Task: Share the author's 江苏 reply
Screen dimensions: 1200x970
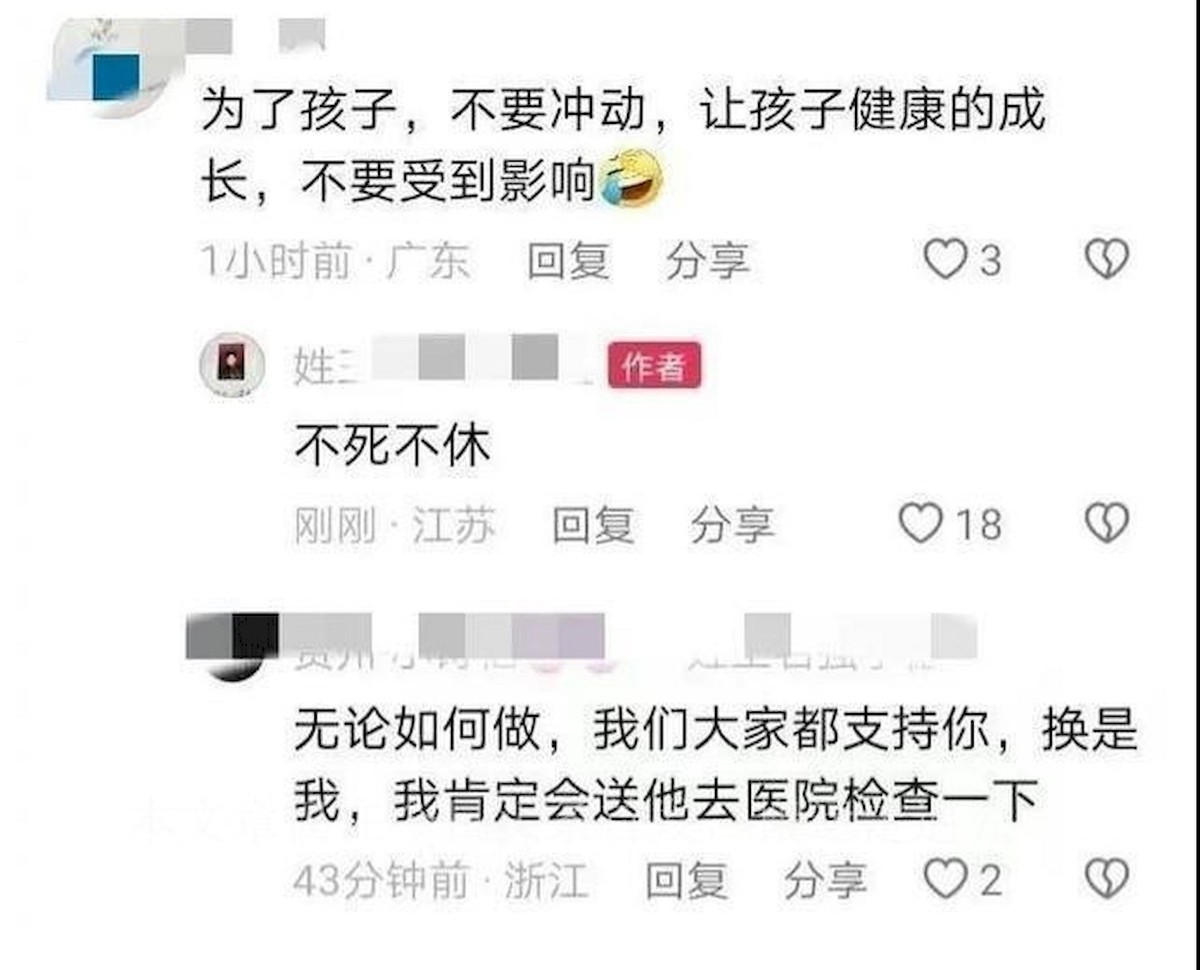Action: [732, 524]
